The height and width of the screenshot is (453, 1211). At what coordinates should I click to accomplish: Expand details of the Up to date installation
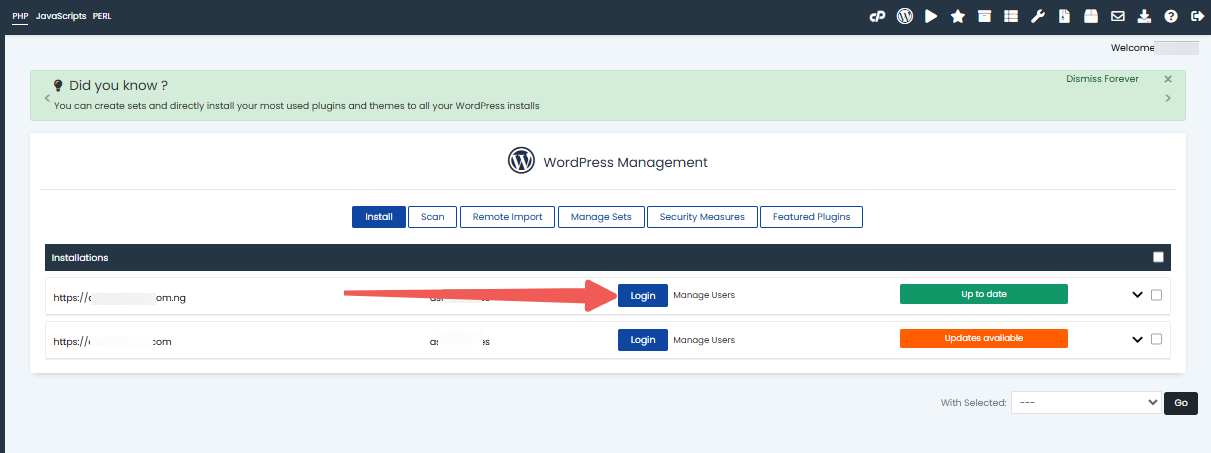point(1137,295)
